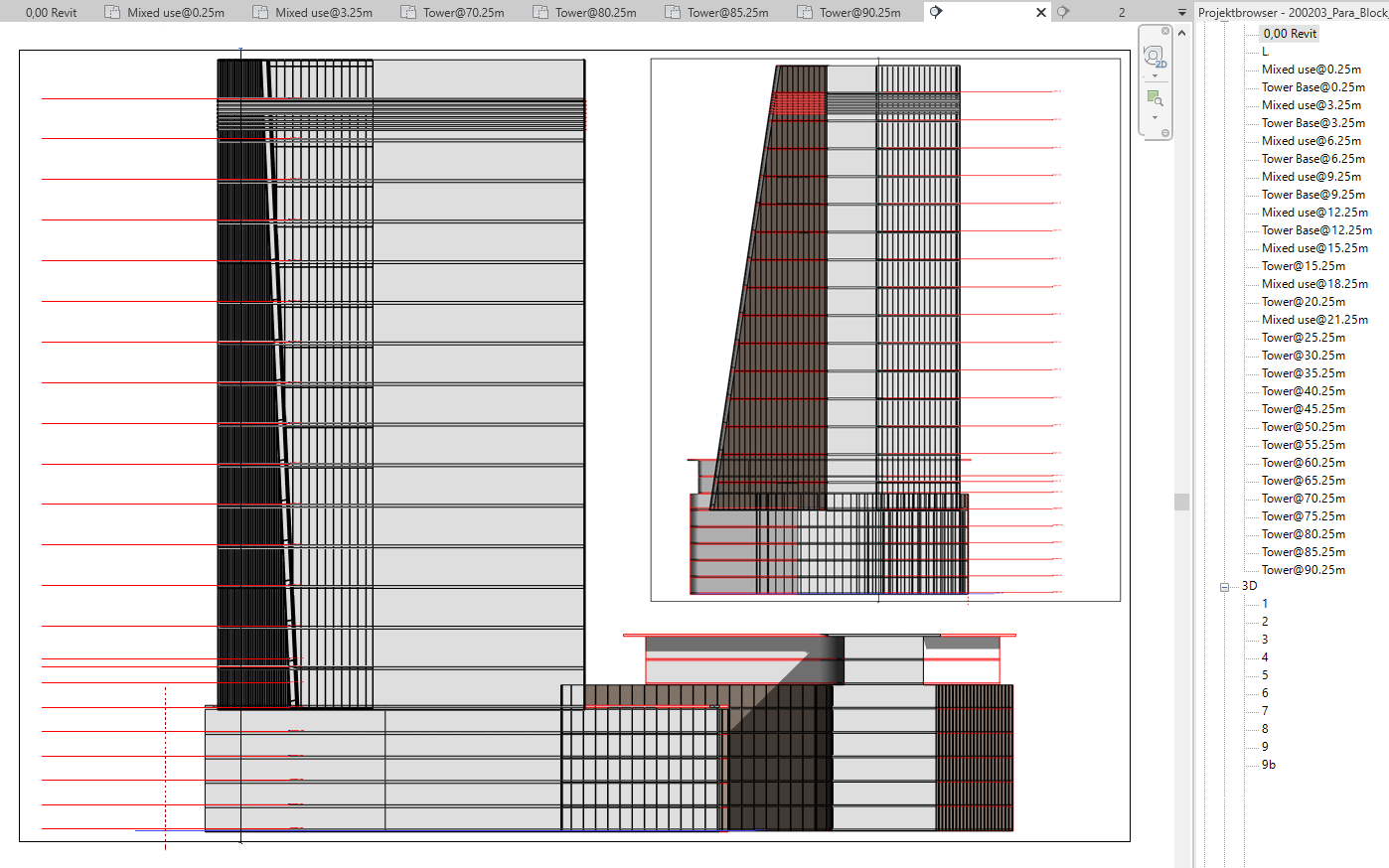This screenshot has height=868, width=1389.
Task: Open the dropdown arrow below the SteeringWheel icon
Action: click(x=1154, y=75)
